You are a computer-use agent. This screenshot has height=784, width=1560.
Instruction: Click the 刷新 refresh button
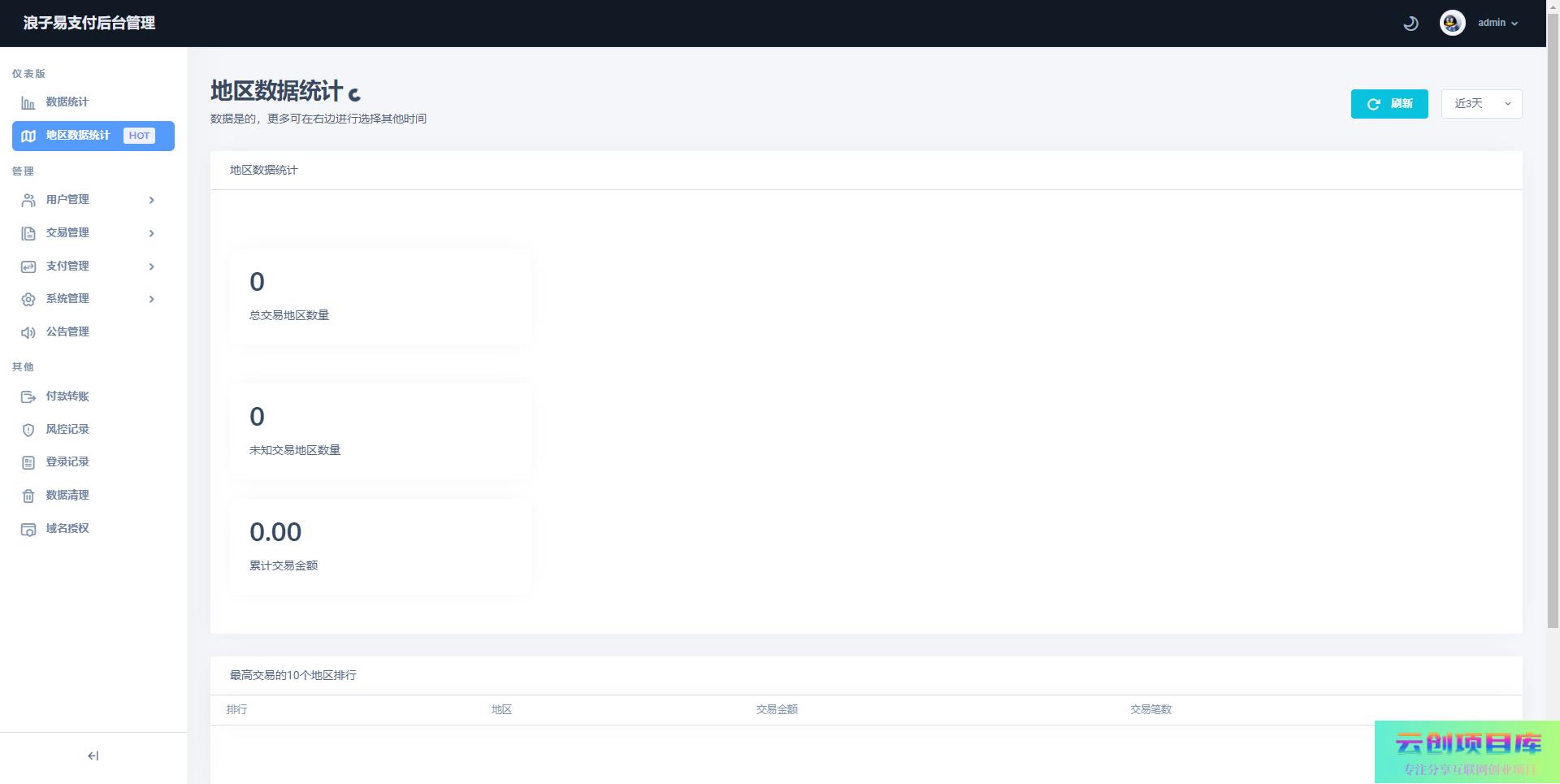[1389, 104]
